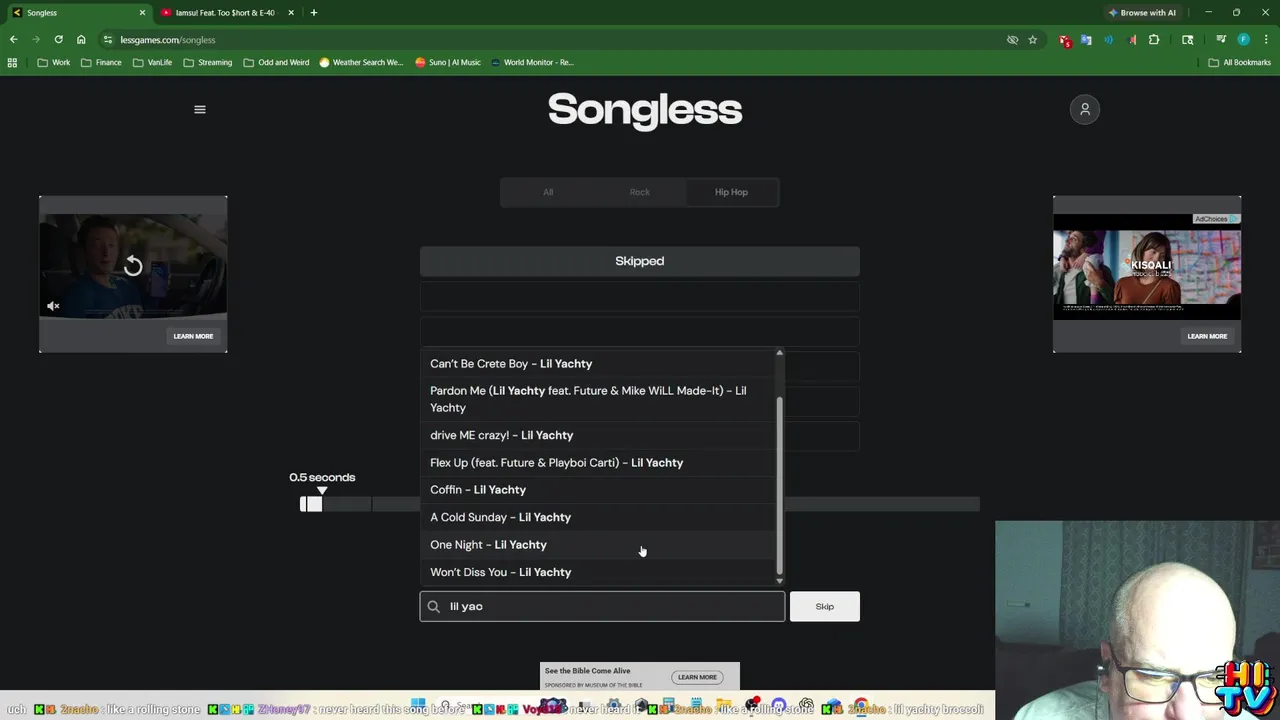Click the blue sound waves extension icon

coord(1109,40)
